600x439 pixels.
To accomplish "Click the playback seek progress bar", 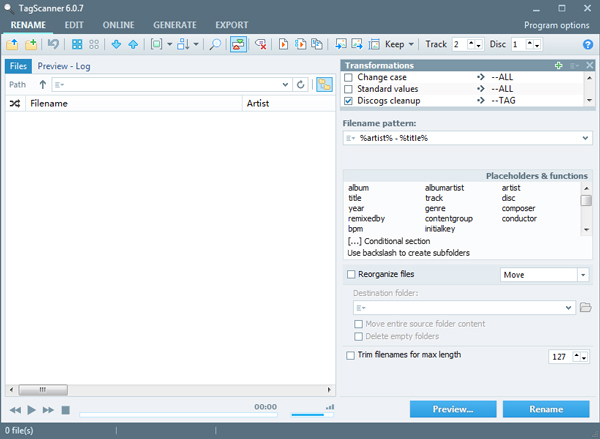I will click(178, 415).
